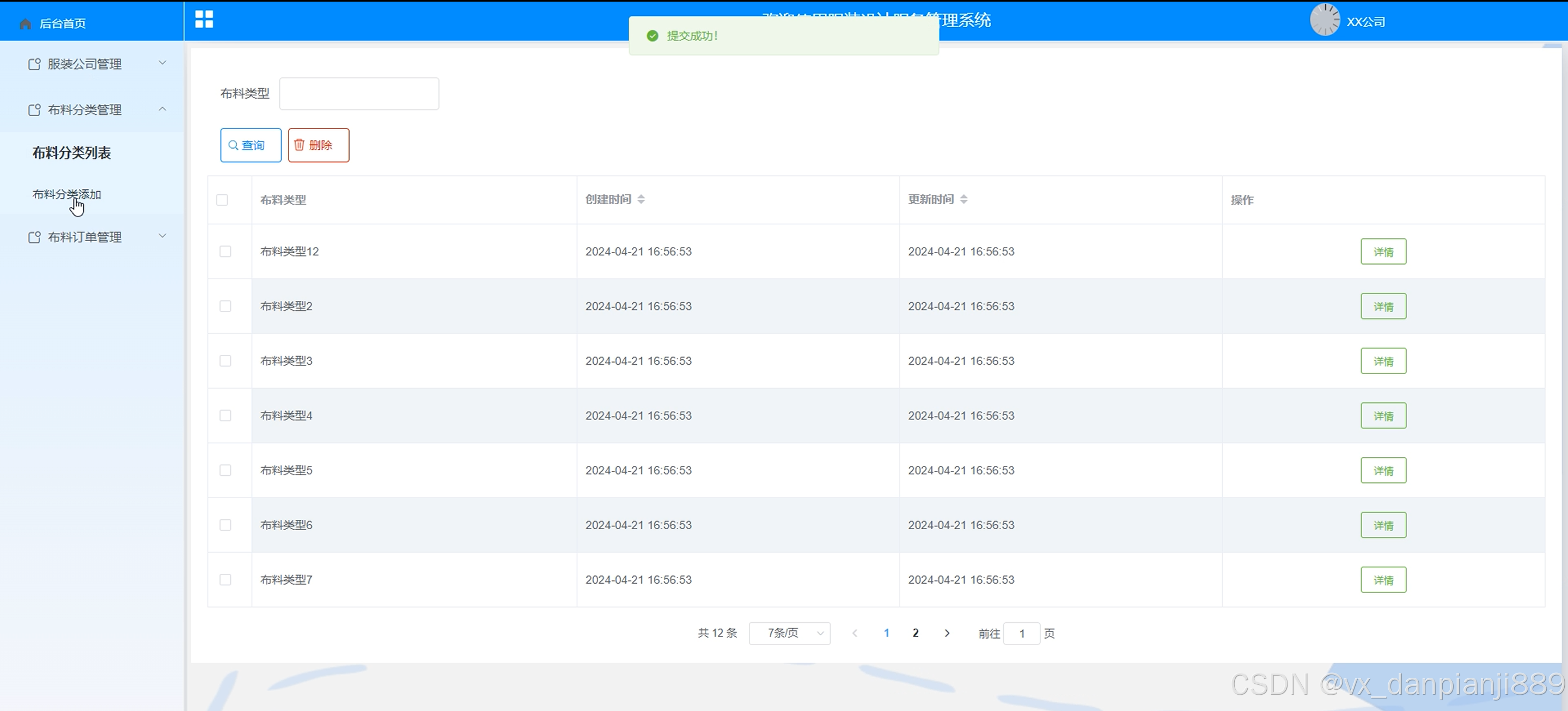
Task: Click the user avatar next to XX公司
Action: pos(1325,20)
